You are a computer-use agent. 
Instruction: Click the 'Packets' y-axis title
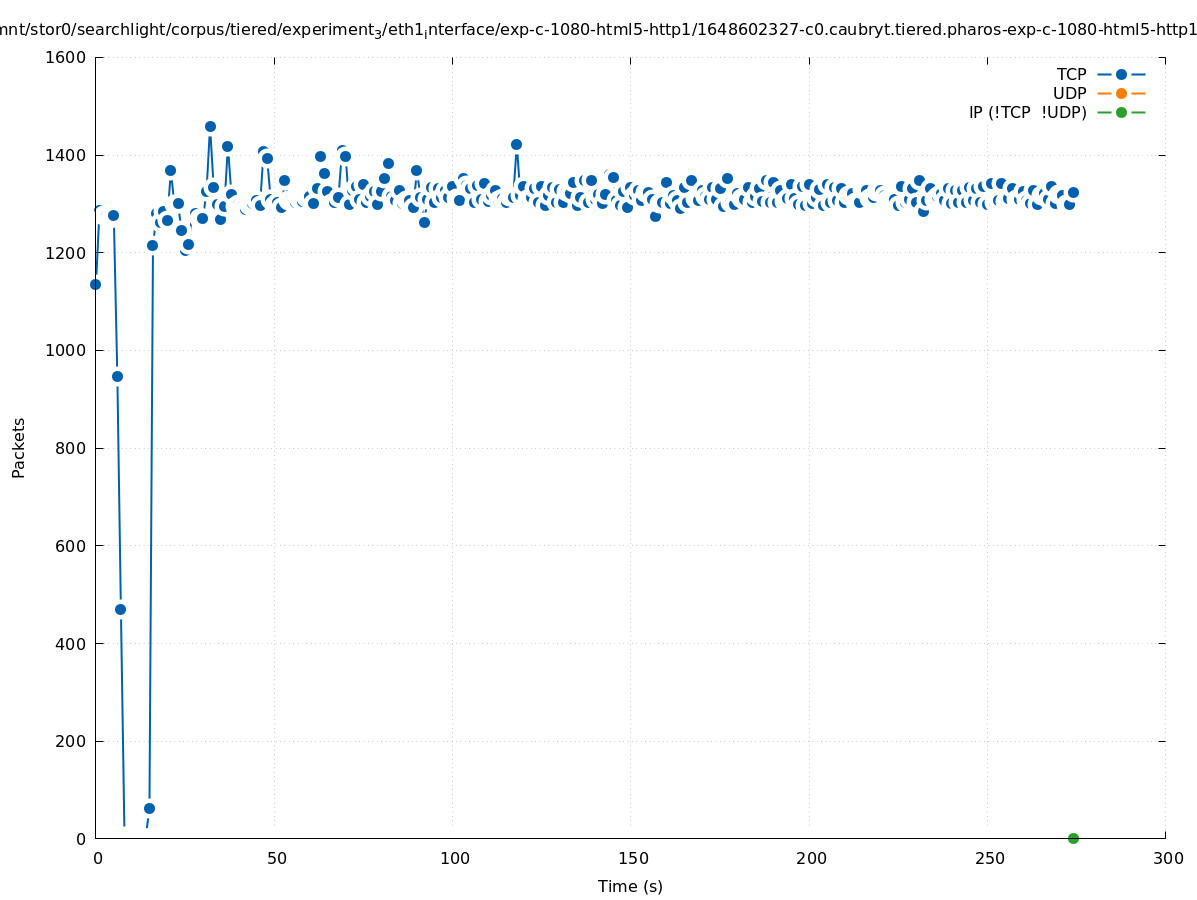[19, 447]
